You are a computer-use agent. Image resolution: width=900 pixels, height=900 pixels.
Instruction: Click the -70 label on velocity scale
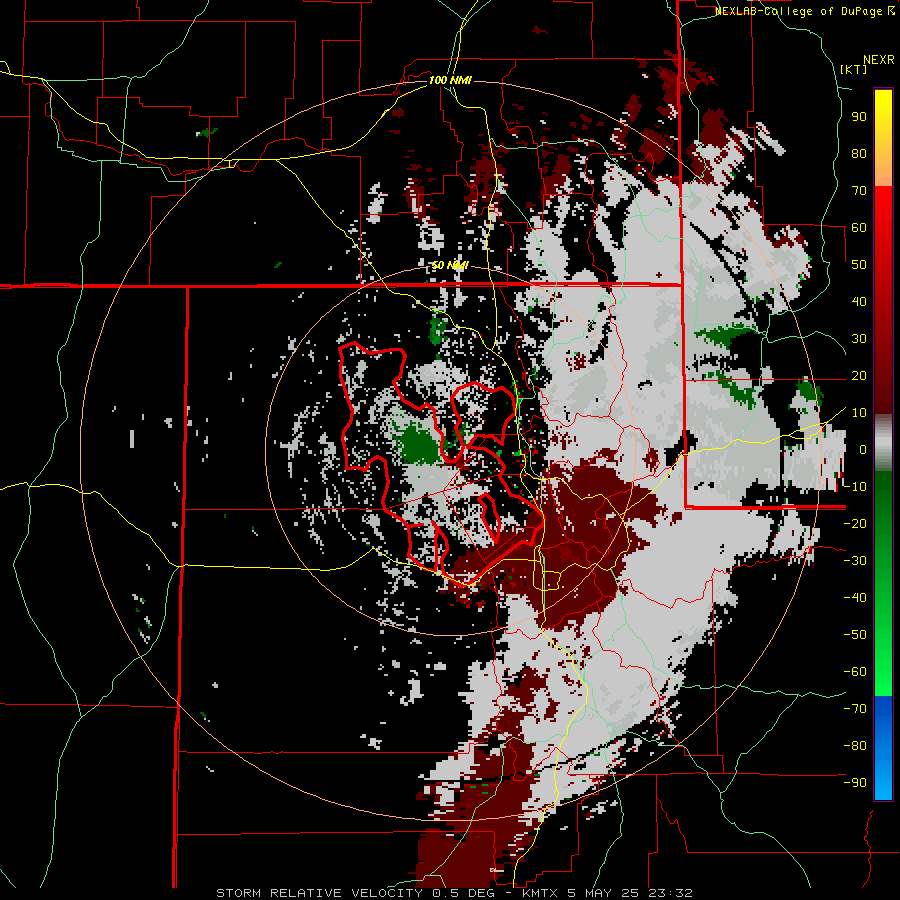(855, 709)
